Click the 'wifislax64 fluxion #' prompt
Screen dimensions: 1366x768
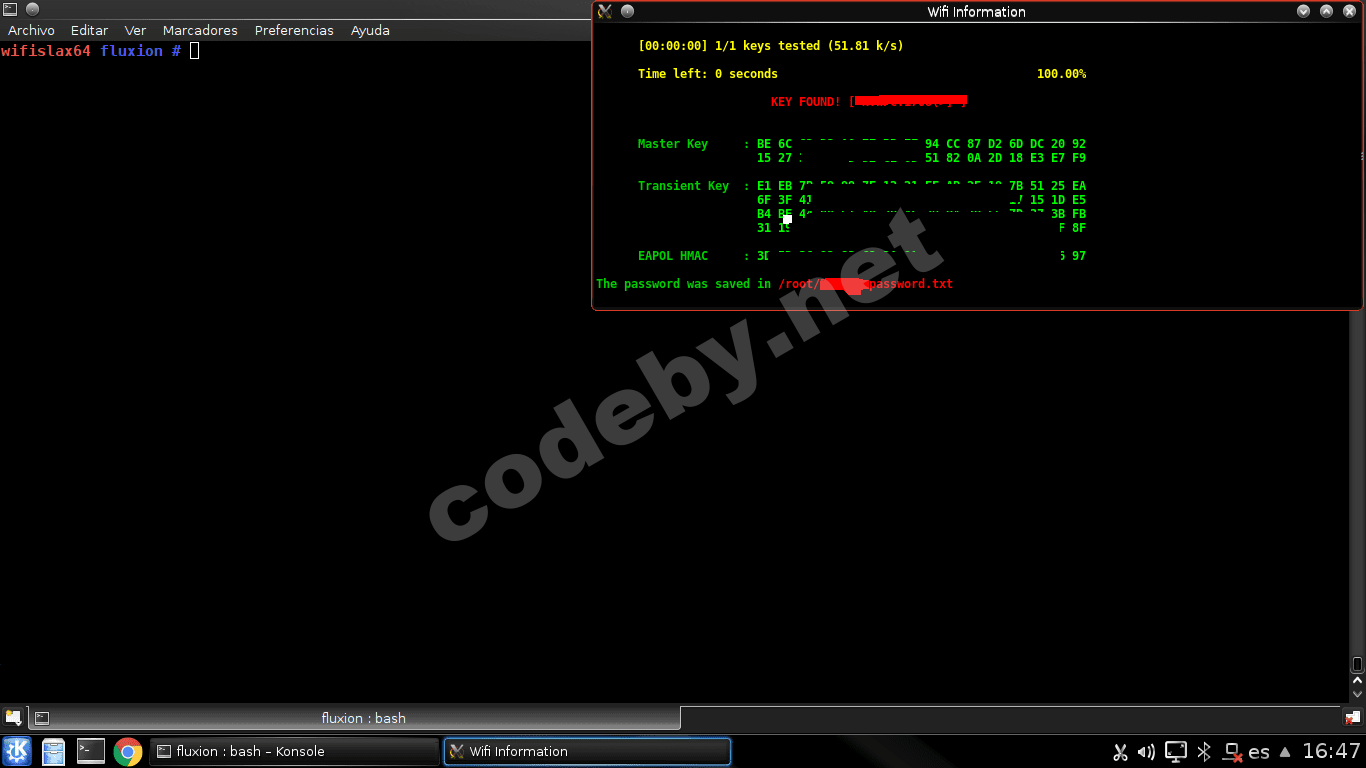pos(91,50)
